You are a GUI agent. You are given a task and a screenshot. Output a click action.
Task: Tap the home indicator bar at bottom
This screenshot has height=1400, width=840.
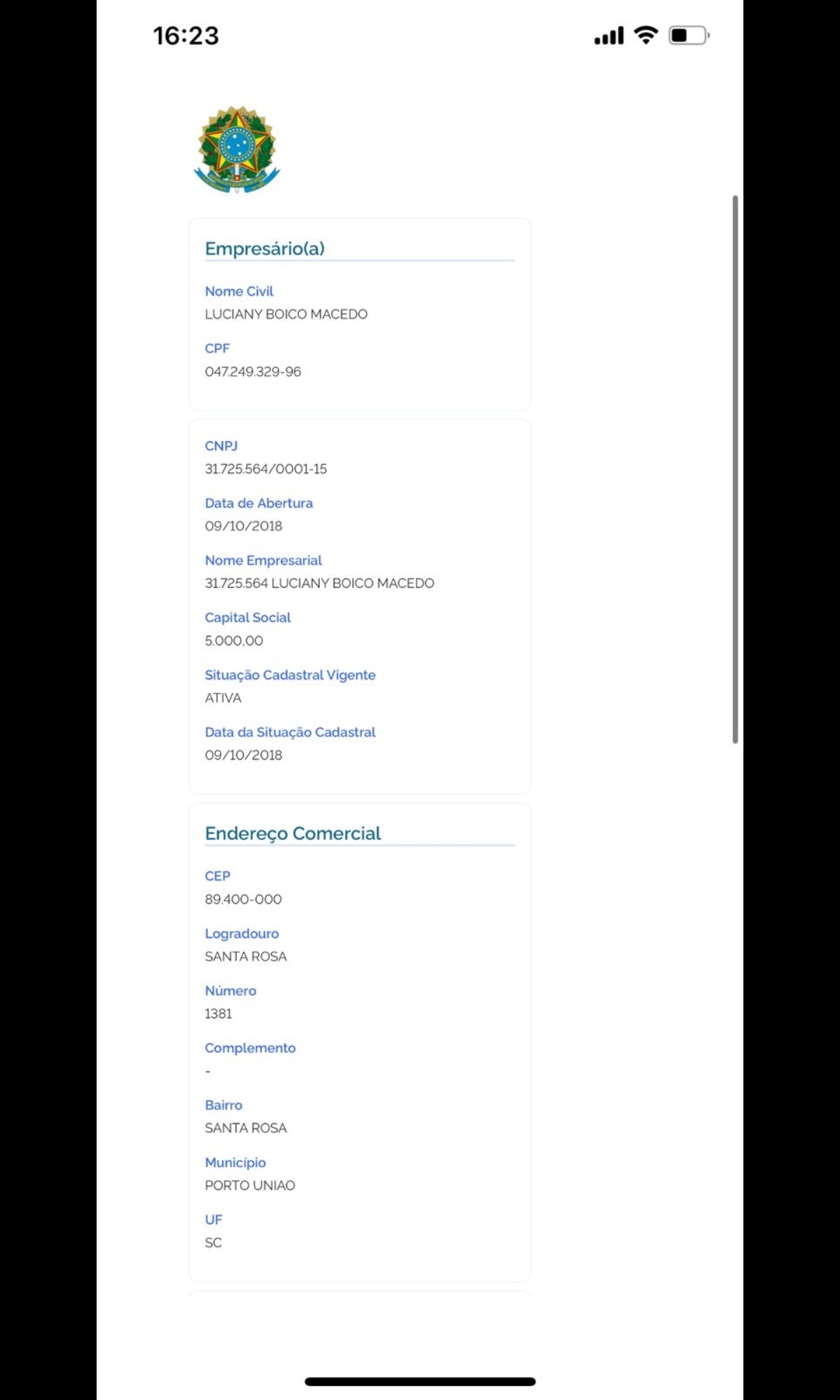420,1382
